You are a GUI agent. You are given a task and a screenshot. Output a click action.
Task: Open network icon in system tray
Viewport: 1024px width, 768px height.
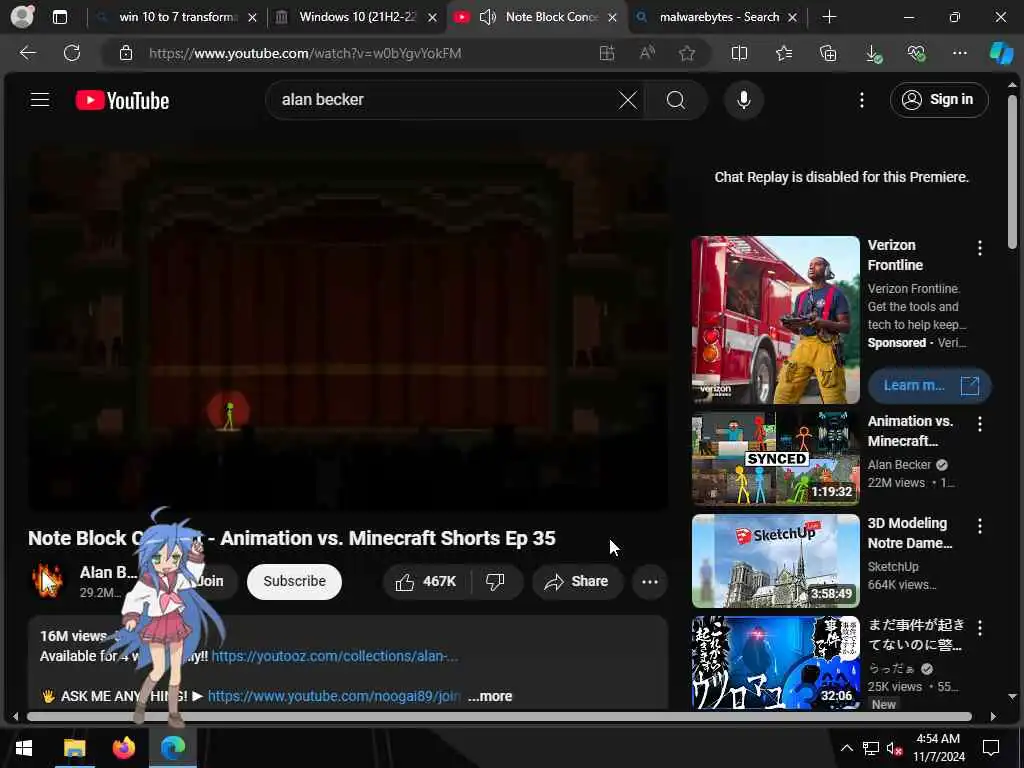click(870, 748)
